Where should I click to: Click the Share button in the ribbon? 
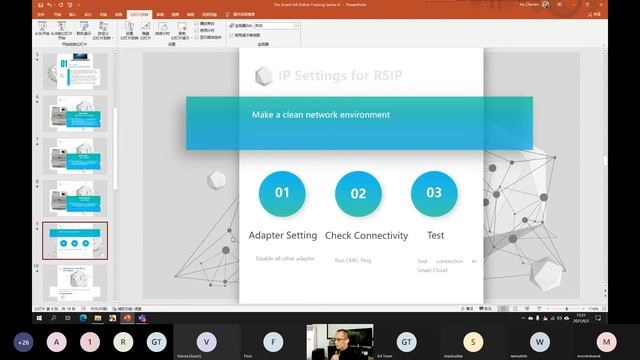(x=594, y=14)
